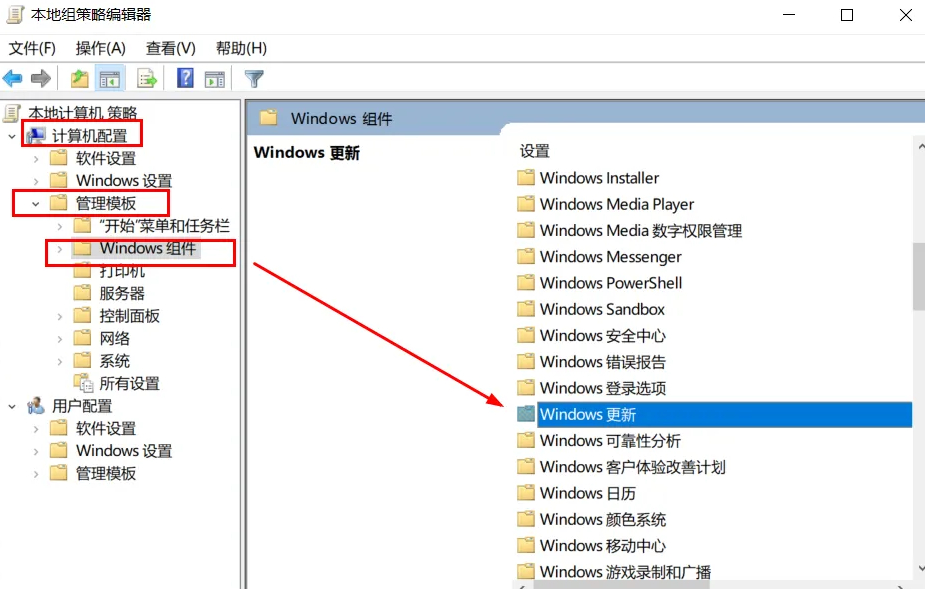The image size is (925, 589).
Task: Click the 用户配置 user icon
Action: [x=35, y=405]
